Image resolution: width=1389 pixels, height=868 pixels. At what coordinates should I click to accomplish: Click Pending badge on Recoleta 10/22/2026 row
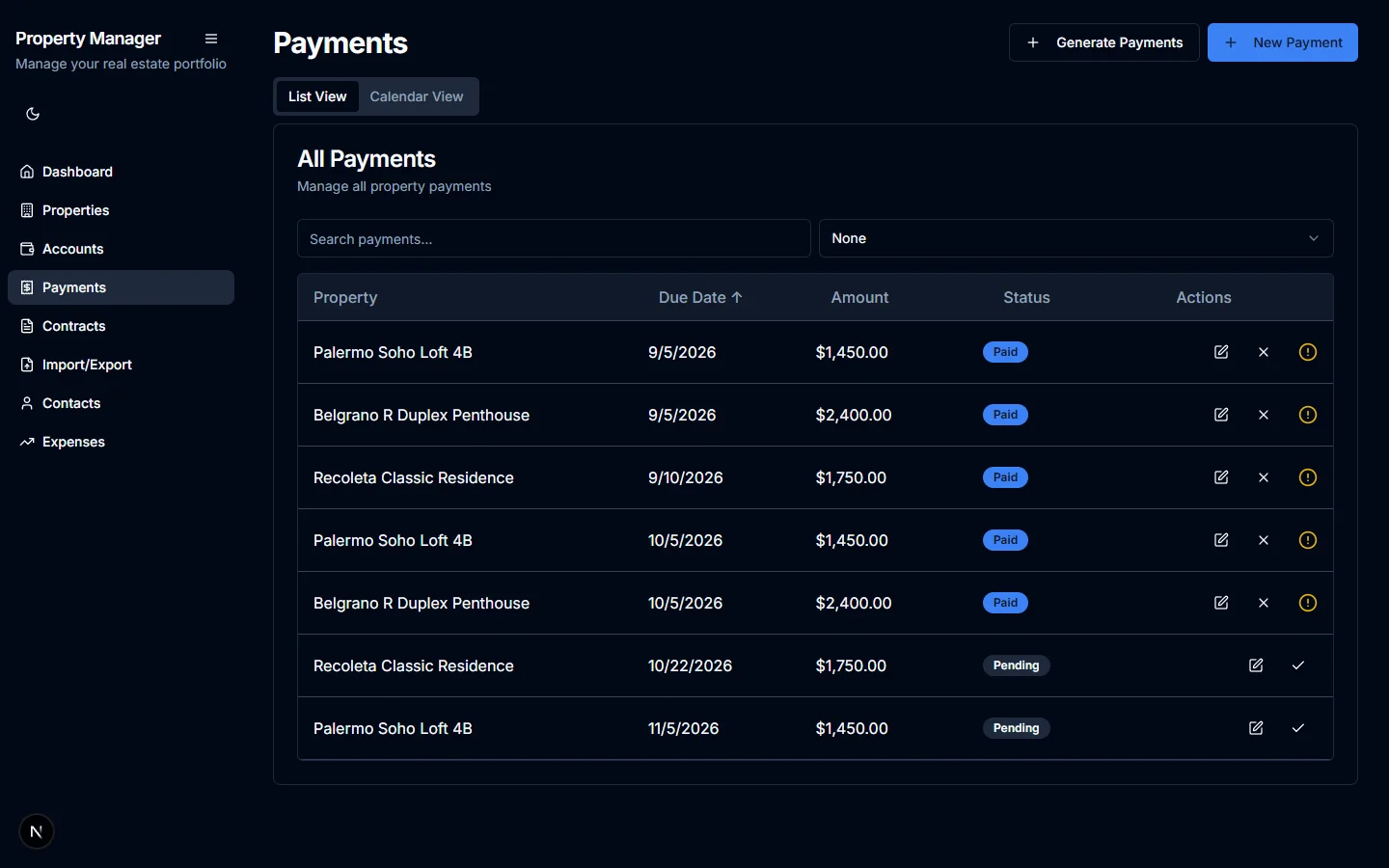pyautogui.click(x=1016, y=665)
